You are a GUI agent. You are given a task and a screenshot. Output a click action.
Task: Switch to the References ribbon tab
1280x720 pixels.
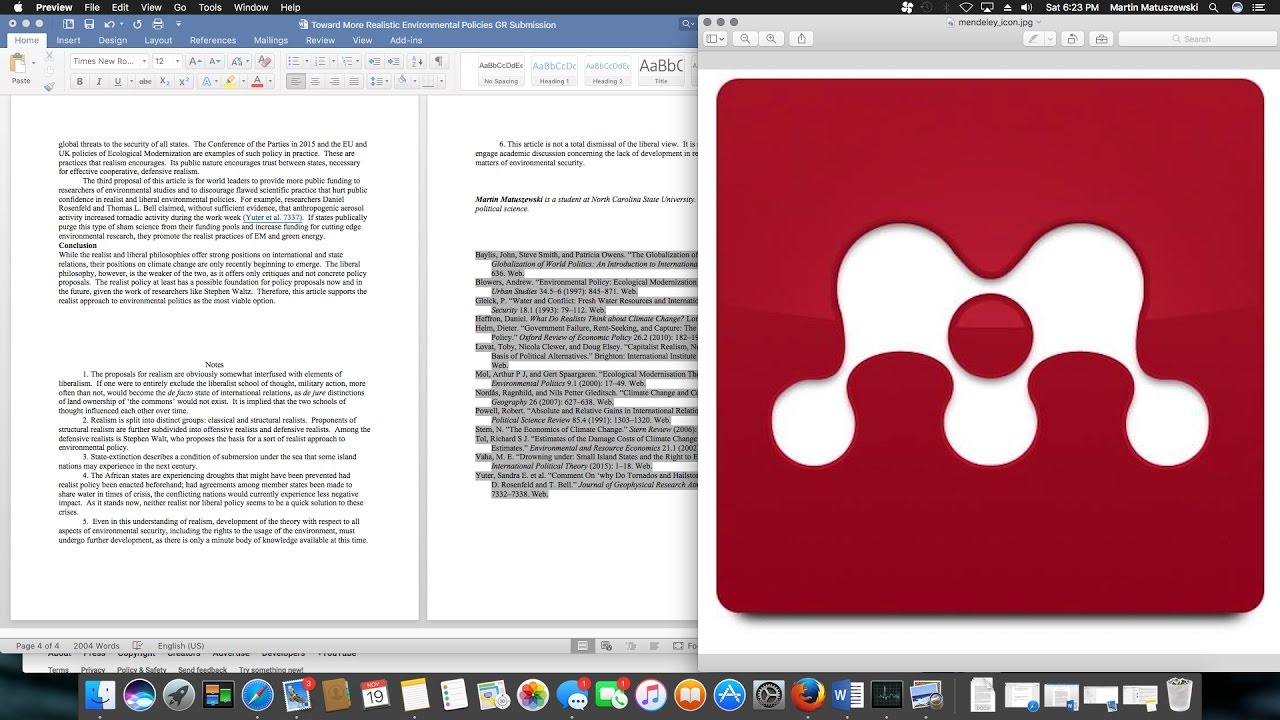[x=213, y=40]
